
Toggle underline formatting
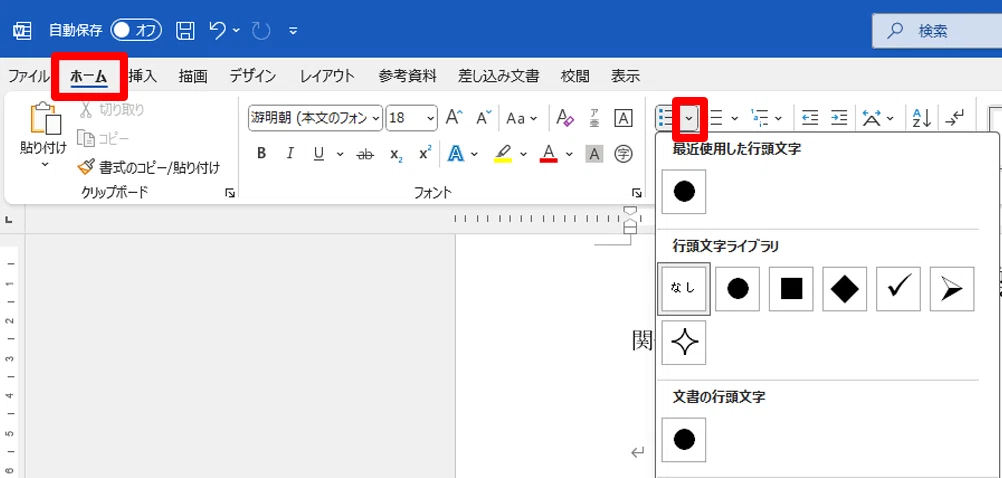(x=319, y=153)
